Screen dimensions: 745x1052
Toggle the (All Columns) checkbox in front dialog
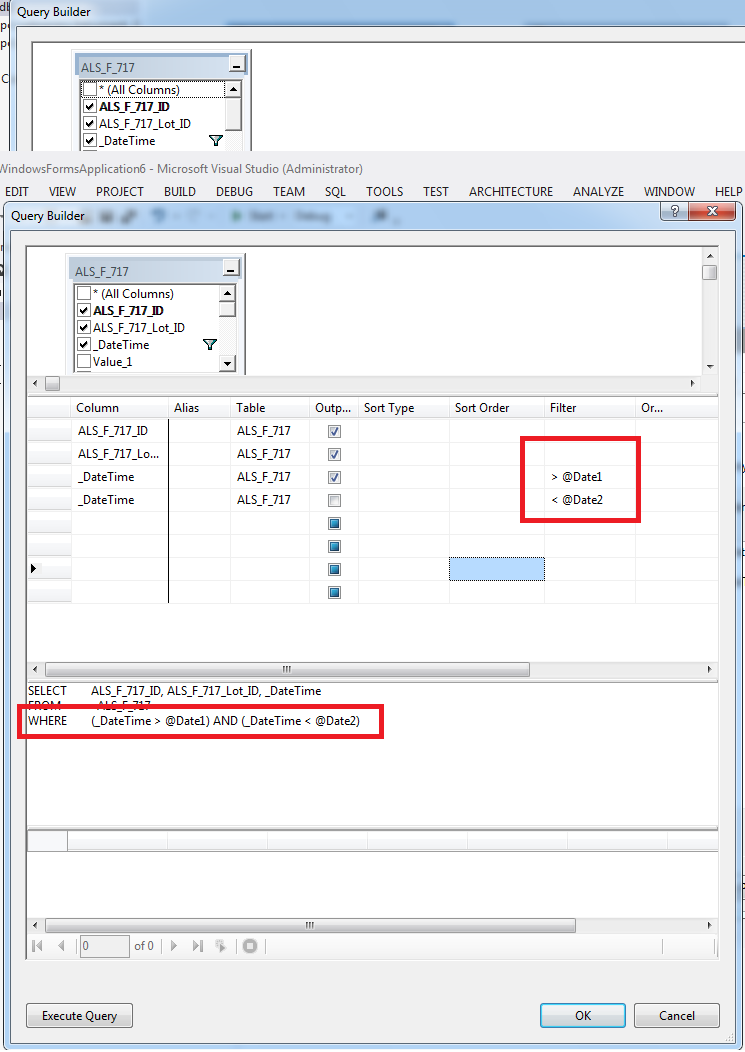[84, 293]
